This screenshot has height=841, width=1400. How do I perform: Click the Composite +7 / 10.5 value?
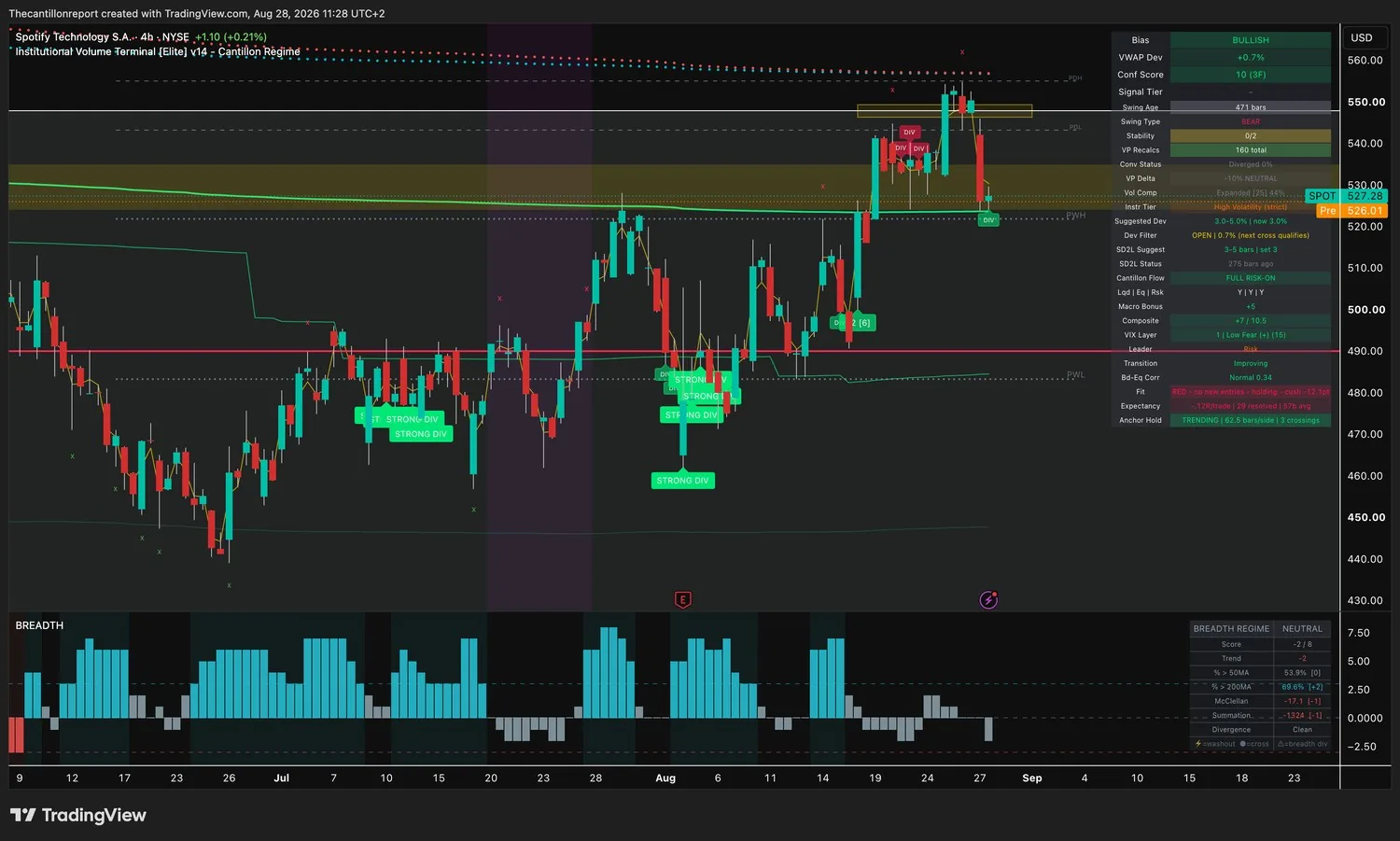pyautogui.click(x=1251, y=321)
